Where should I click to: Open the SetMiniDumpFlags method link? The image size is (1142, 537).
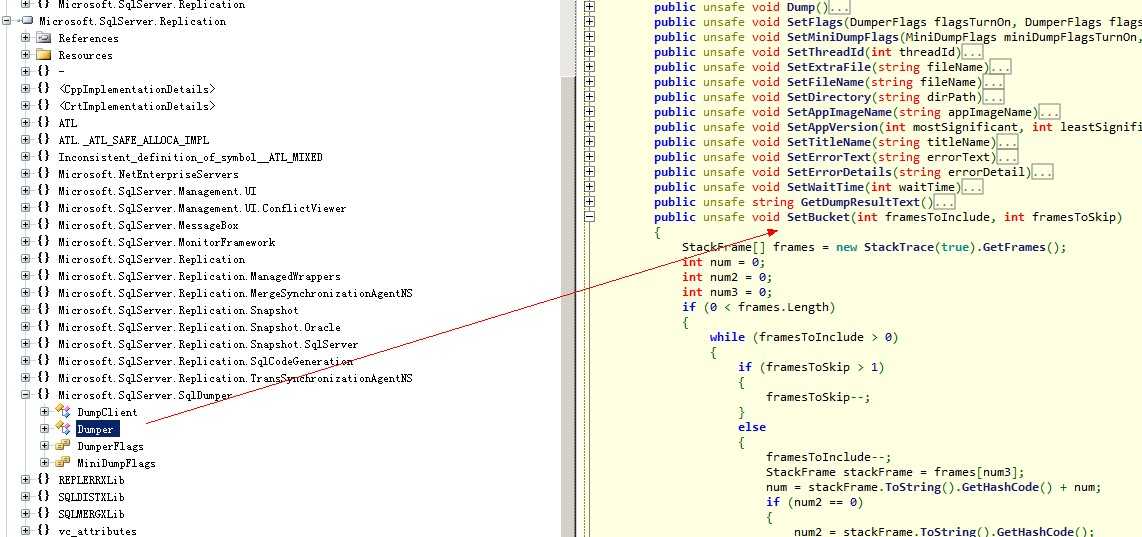tap(844, 36)
